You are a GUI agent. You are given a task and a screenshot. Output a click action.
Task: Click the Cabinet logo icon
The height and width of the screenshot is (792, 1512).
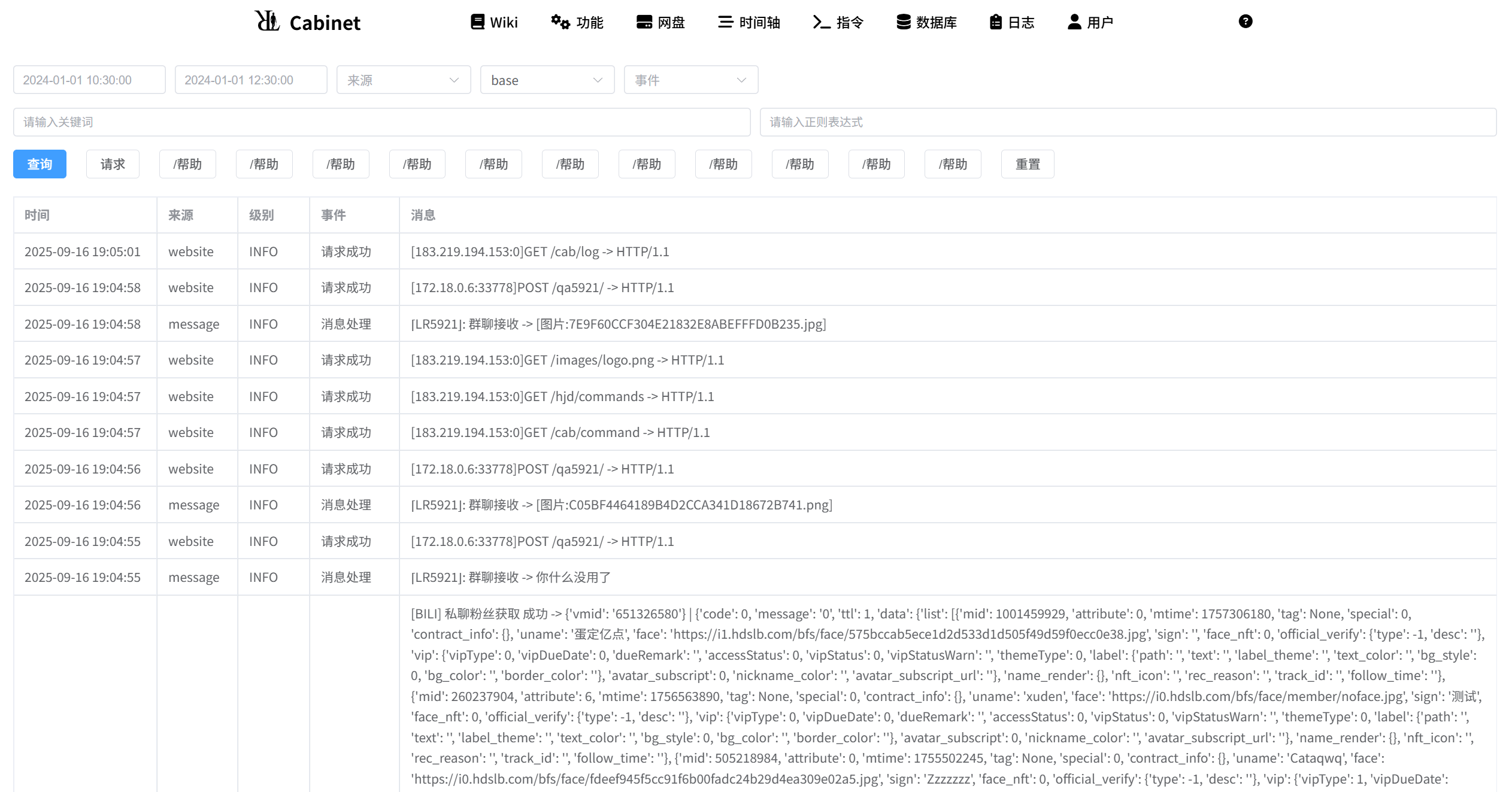click(267, 22)
